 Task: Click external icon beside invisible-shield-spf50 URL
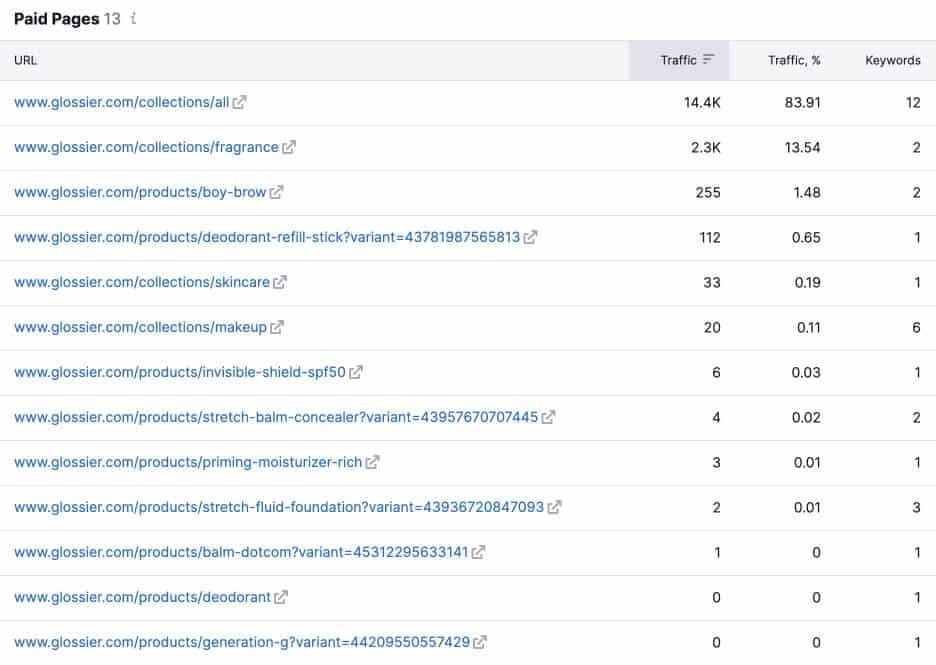click(x=356, y=372)
